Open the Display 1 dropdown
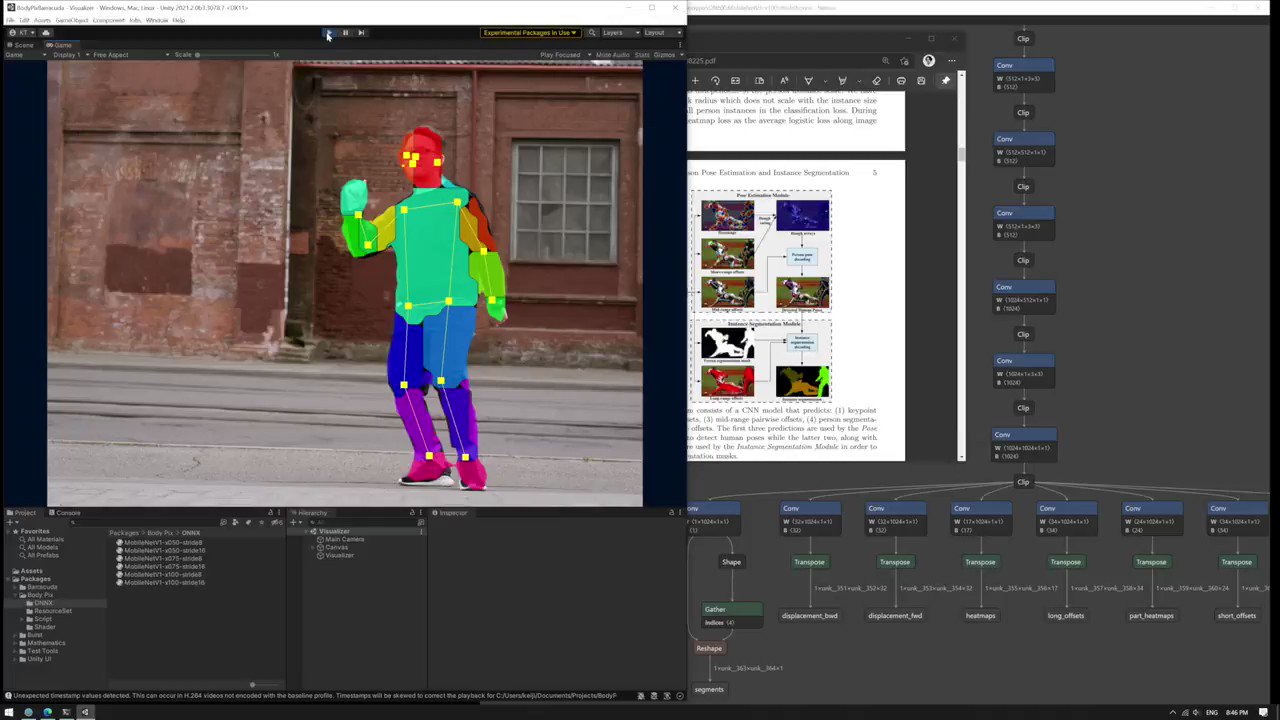 pos(70,55)
